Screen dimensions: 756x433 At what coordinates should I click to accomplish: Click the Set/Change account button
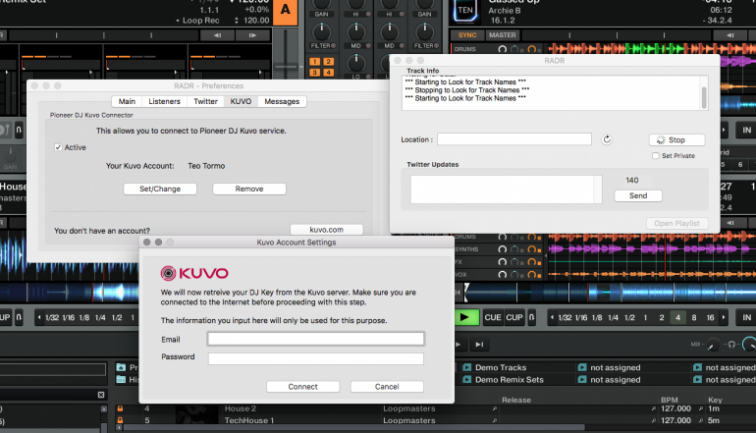click(160, 189)
